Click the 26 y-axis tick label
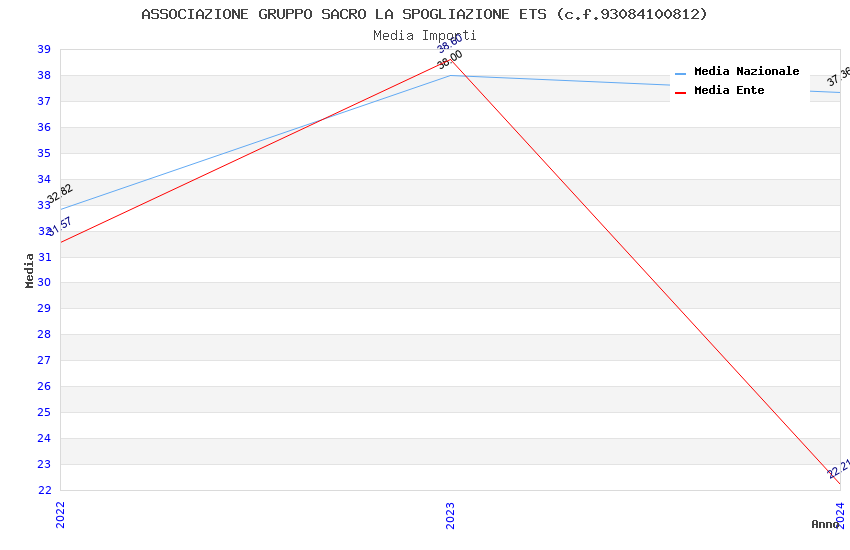The image size is (850, 550). [44, 386]
